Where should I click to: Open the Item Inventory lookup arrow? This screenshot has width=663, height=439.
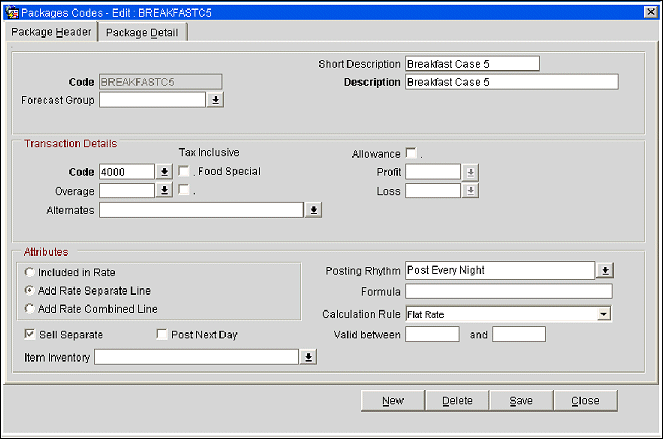(309, 356)
